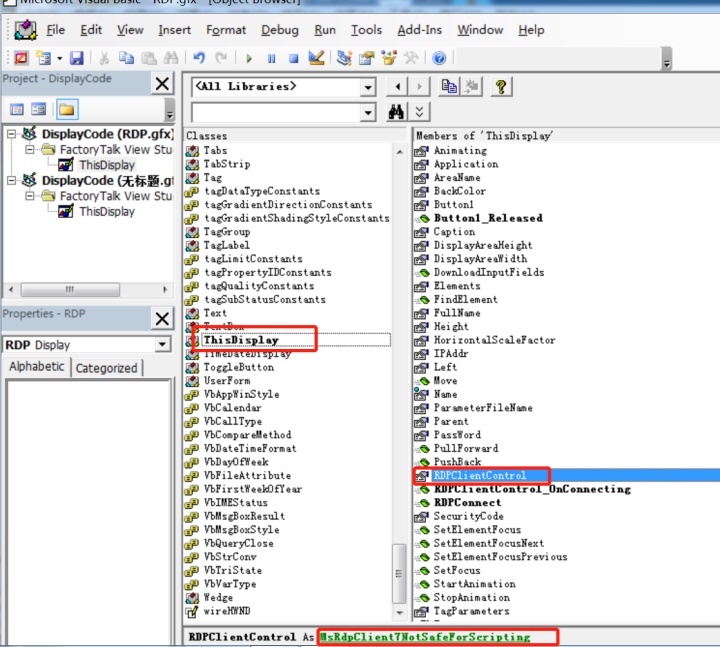Open the search text dropdown arrow
Viewport: 720px width, 647px height.
[368, 113]
